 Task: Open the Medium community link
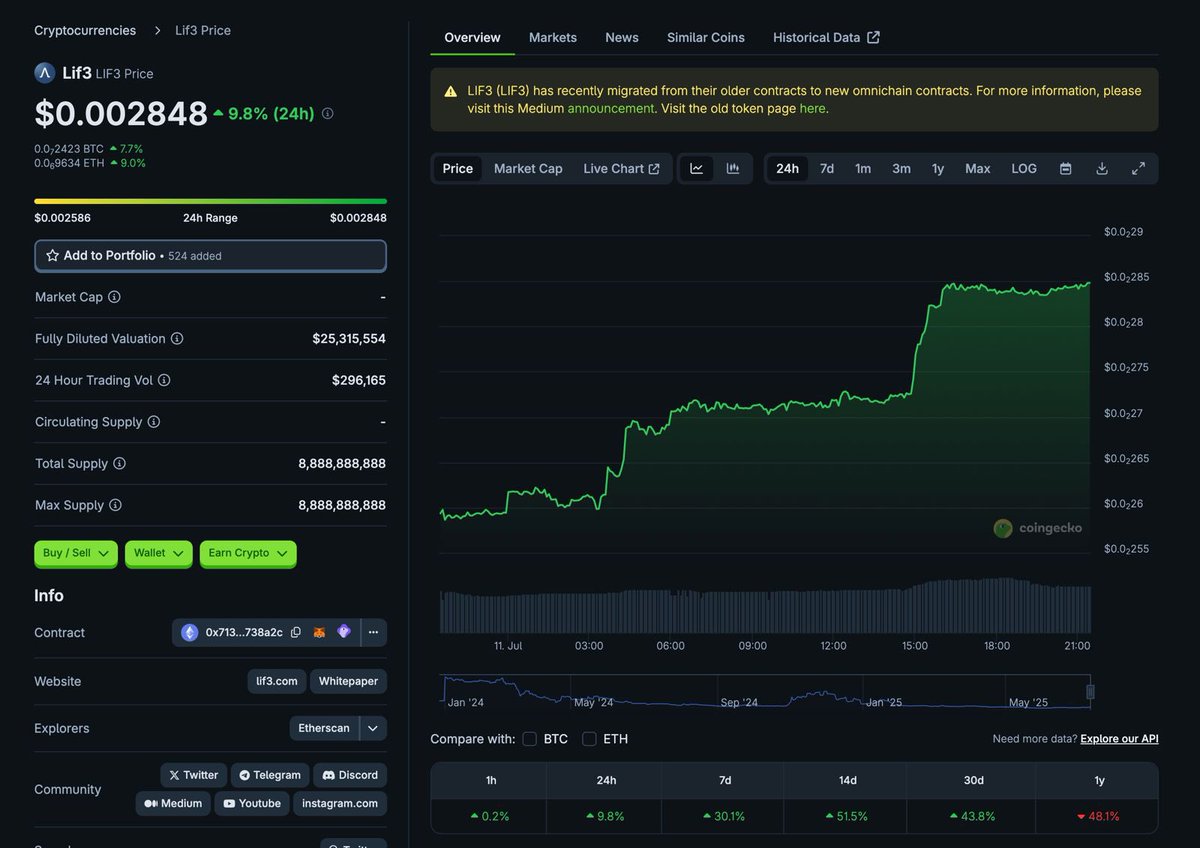coord(173,803)
